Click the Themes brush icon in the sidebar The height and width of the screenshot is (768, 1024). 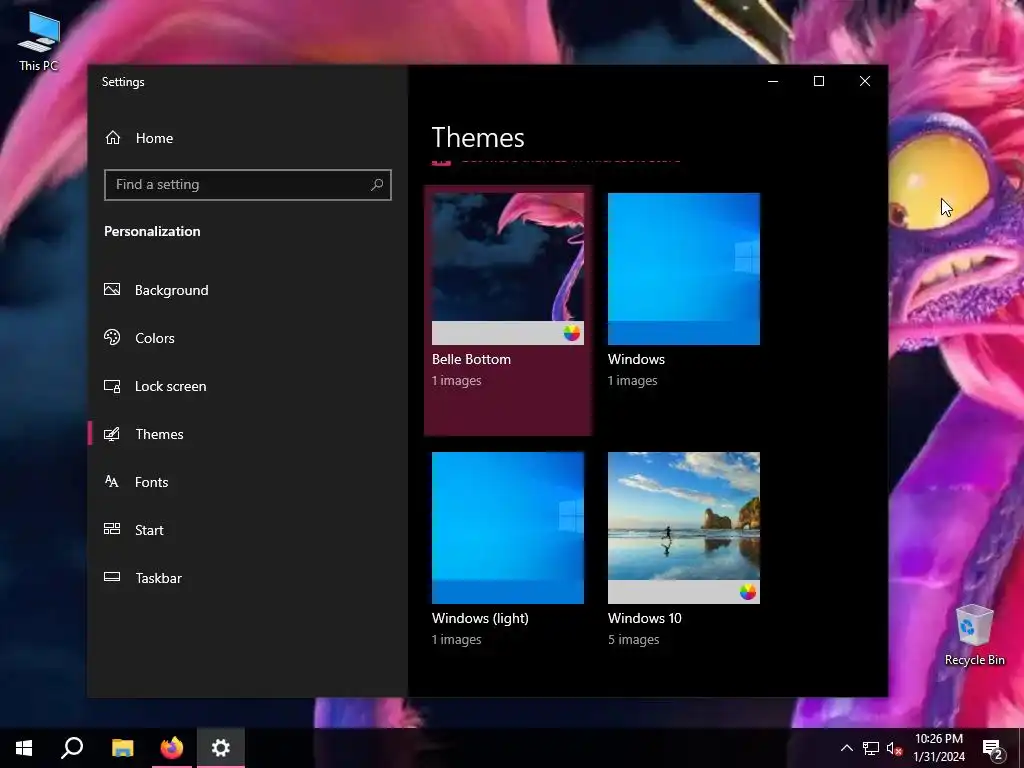(112, 434)
